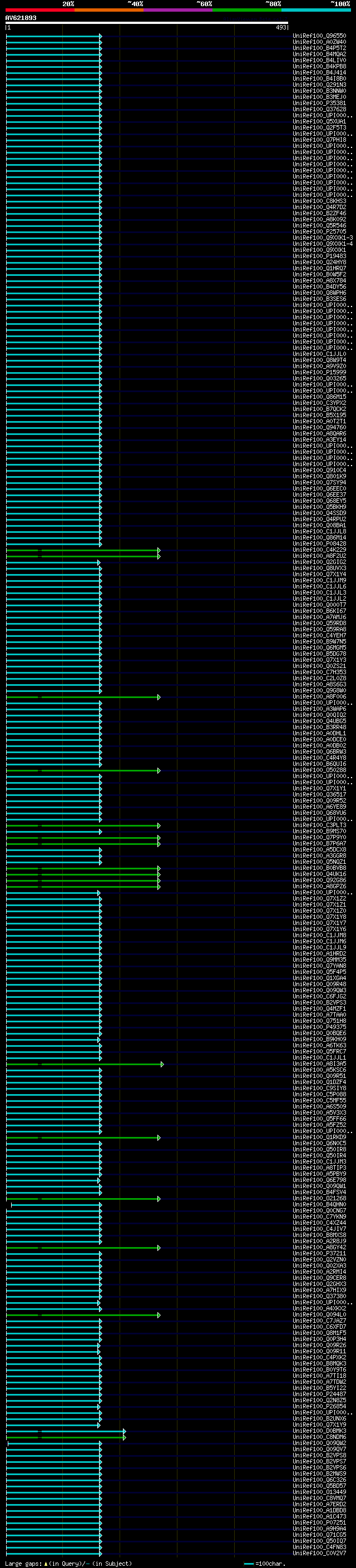Select hit label UniRef100_B2ZF46
The height and width of the screenshot is (1568, 356).
coord(319,213)
